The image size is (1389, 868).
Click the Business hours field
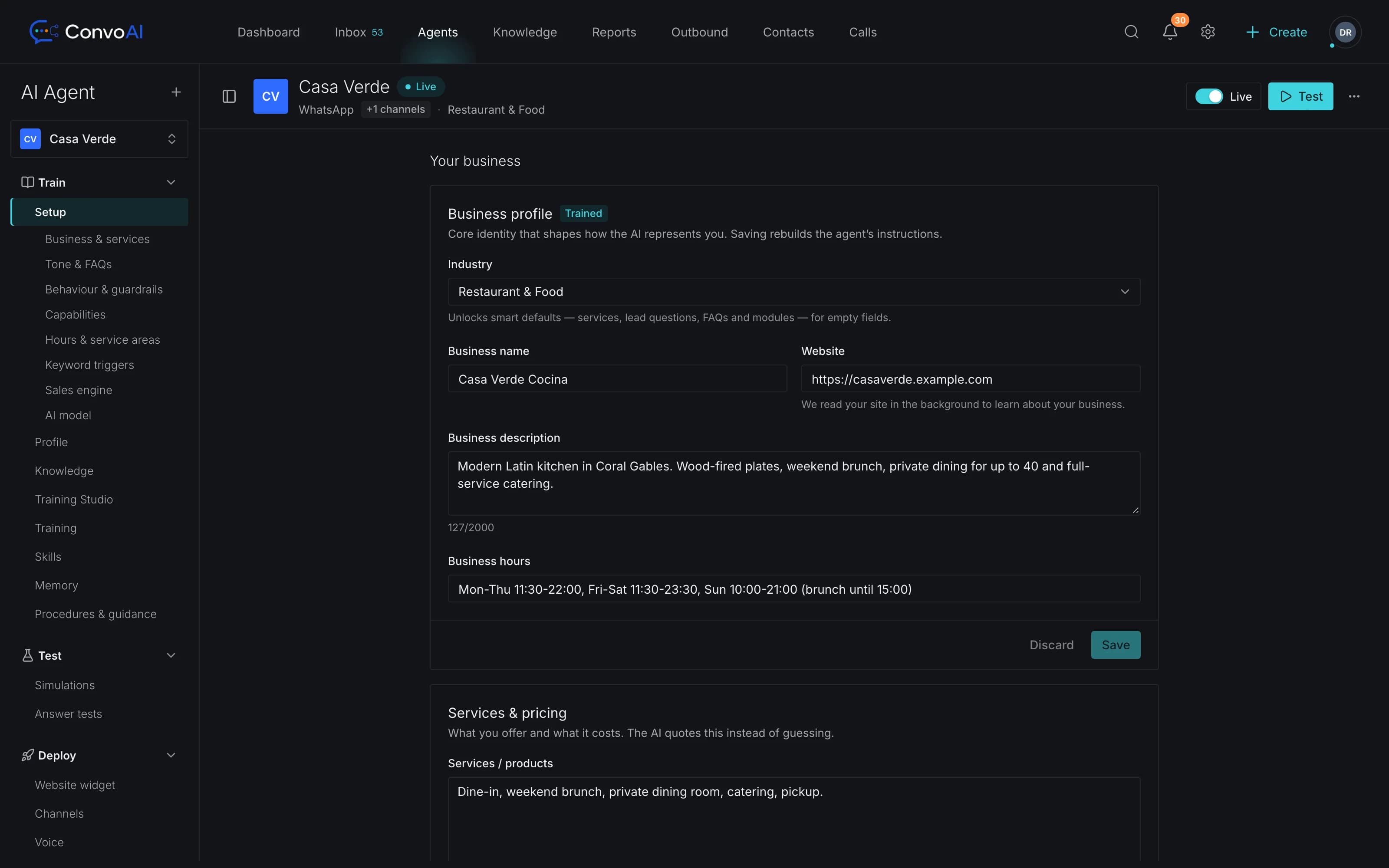tap(794, 589)
